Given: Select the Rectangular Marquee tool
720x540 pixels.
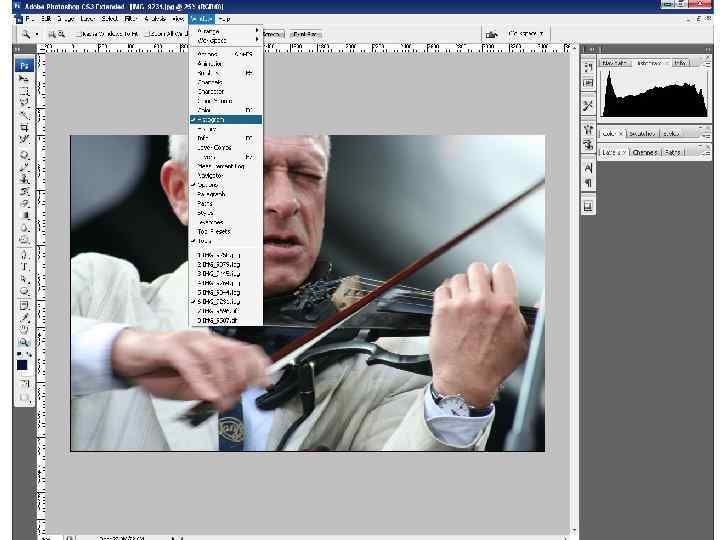Looking at the screenshot, I should pos(24,90).
